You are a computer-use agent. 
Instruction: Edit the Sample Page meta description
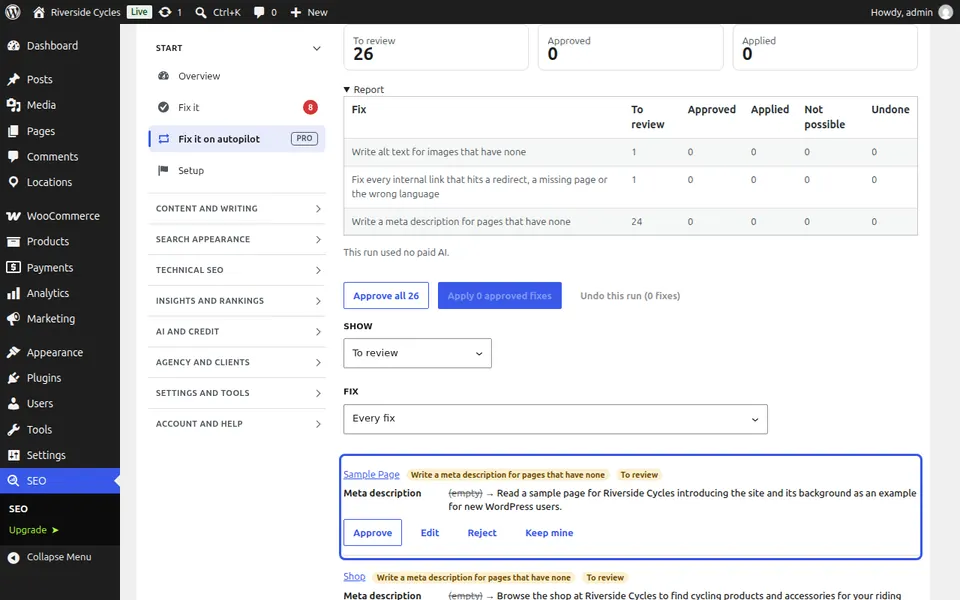430,533
